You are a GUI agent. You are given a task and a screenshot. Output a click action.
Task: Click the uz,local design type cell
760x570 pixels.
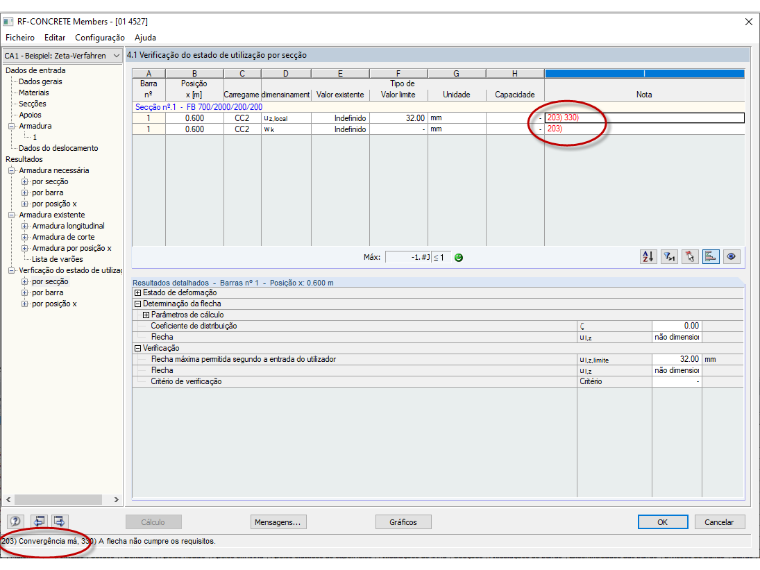[286, 118]
